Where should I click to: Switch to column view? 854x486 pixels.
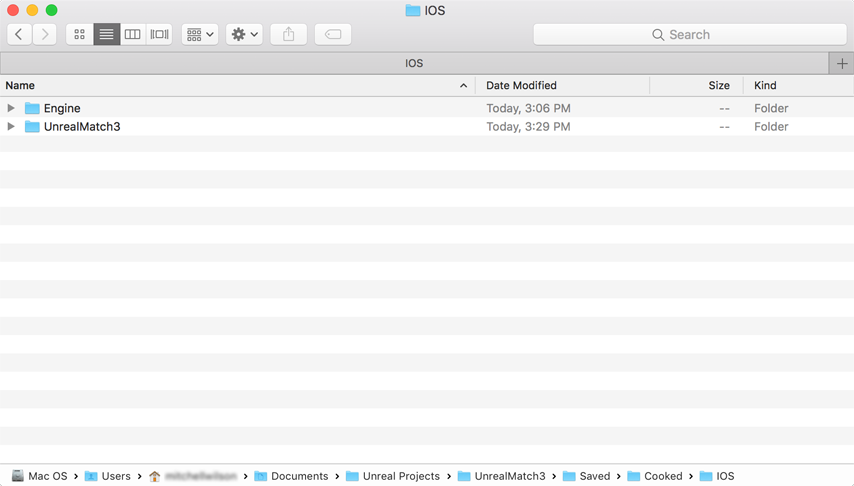point(132,34)
